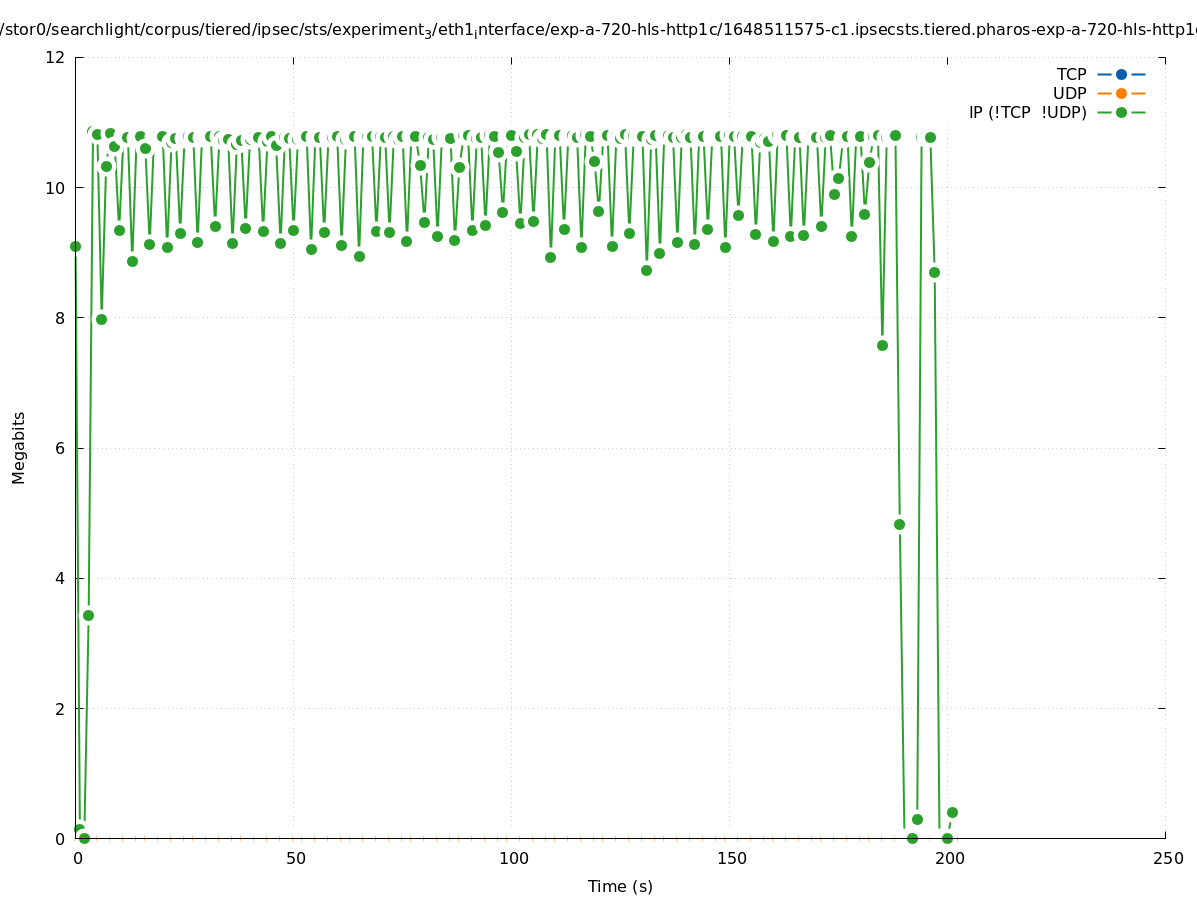1197x900 pixels.
Task: Click the data point near 3.4 megabits
Action: tap(88, 615)
